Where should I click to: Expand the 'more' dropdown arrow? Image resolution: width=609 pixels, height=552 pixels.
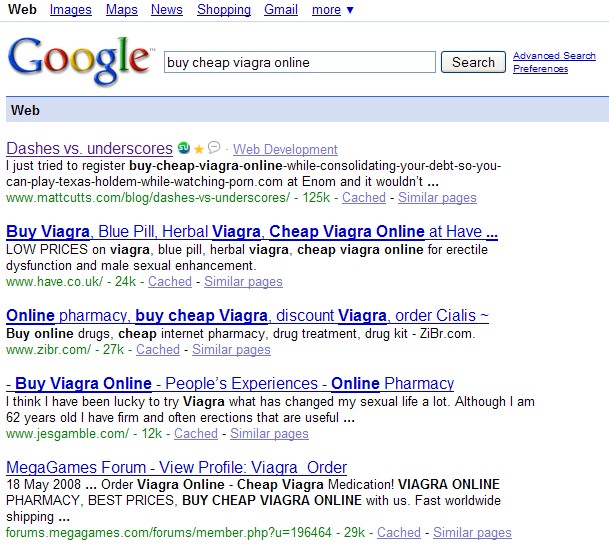point(350,10)
